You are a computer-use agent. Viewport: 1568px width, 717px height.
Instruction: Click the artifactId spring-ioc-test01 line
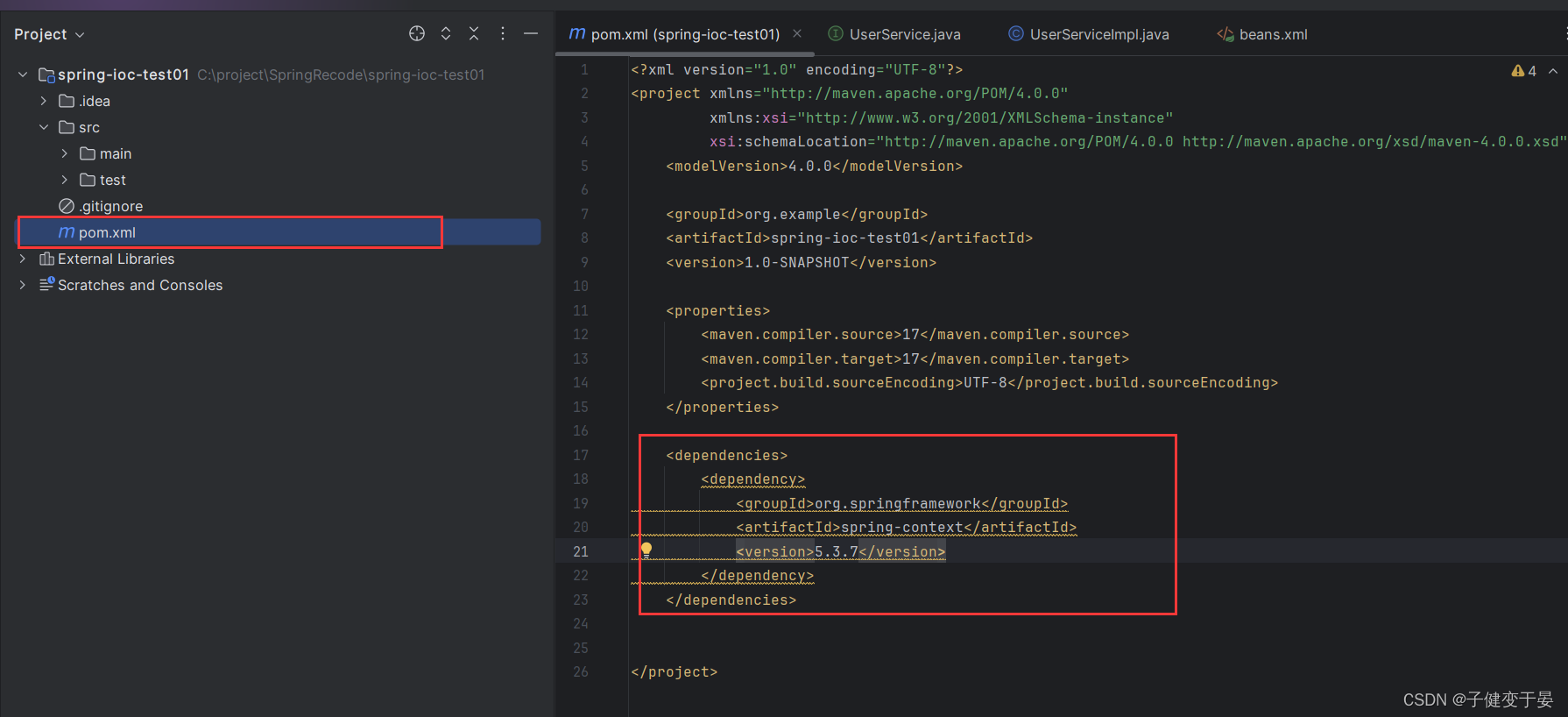pos(849,238)
